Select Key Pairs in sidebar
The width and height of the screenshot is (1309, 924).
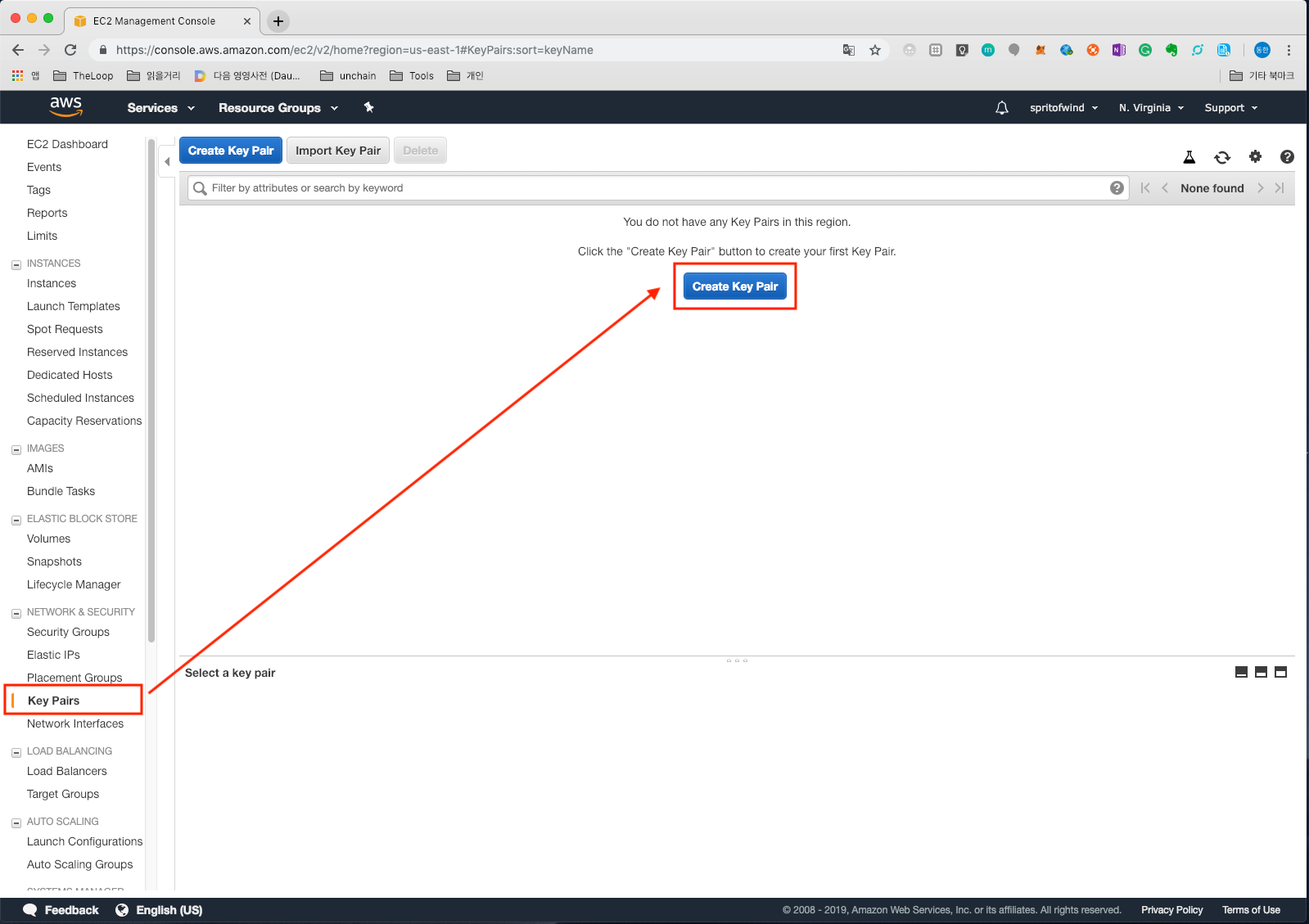[x=53, y=701]
